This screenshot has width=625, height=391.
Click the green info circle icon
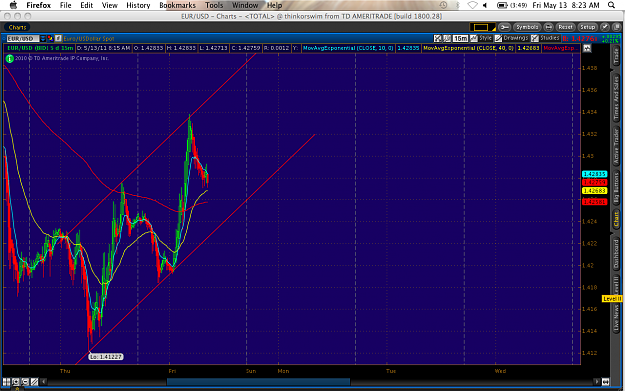[10, 59]
